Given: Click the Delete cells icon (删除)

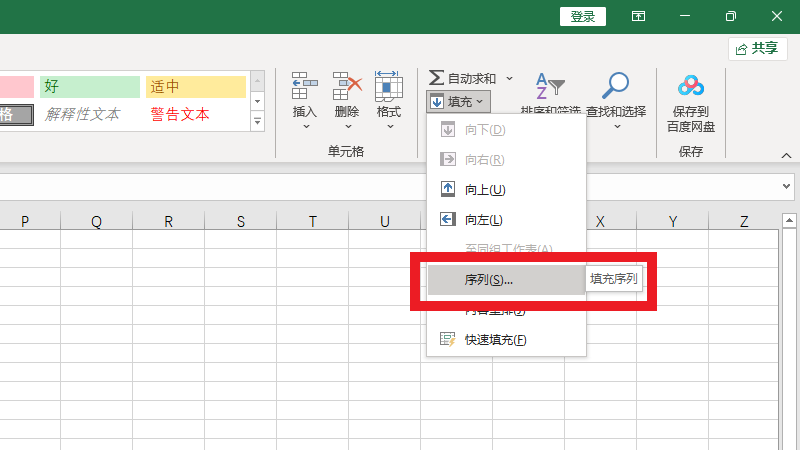Looking at the screenshot, I should [x=347, y=88].
